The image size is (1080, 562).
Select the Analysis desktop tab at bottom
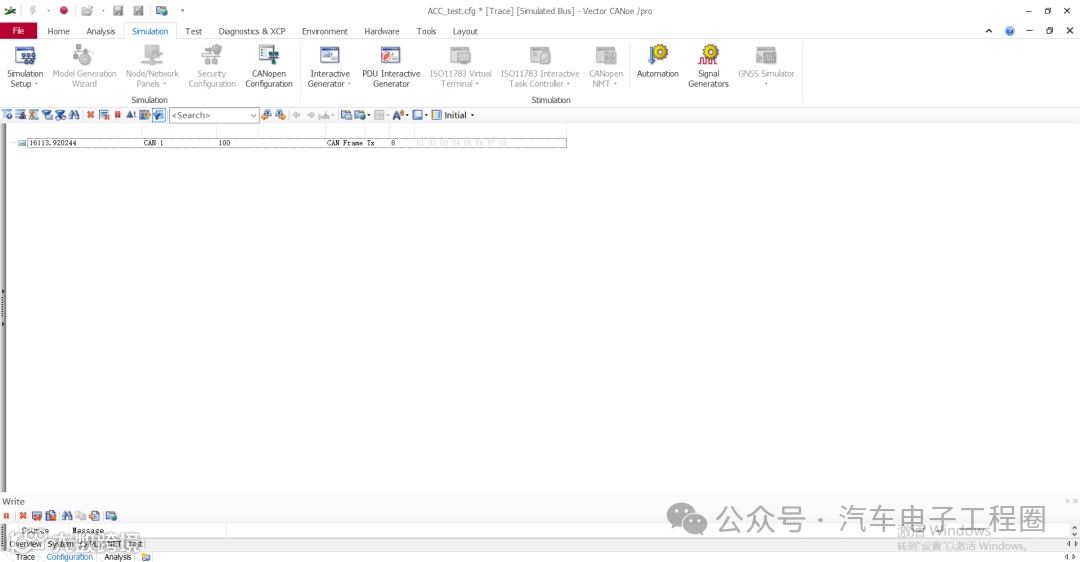118,557
